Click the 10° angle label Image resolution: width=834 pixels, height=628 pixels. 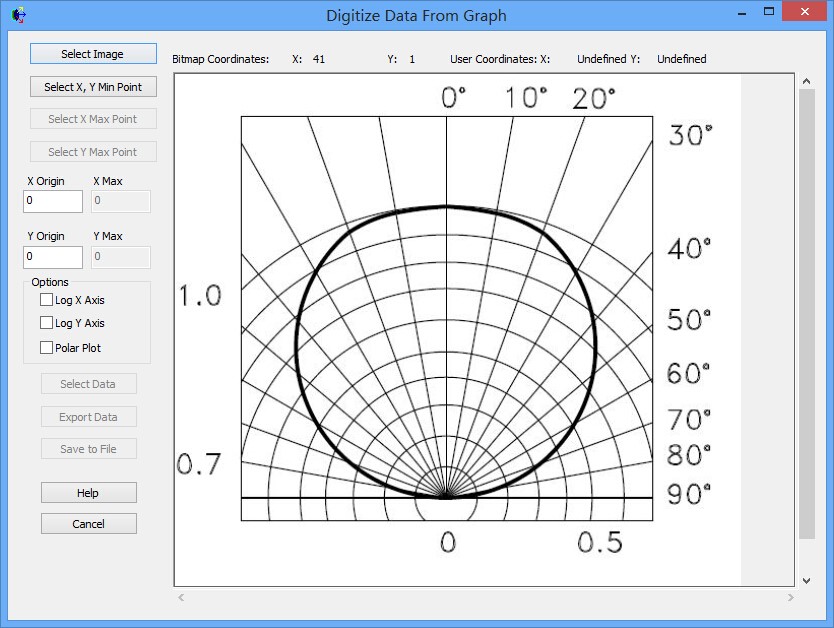point(526,98)
